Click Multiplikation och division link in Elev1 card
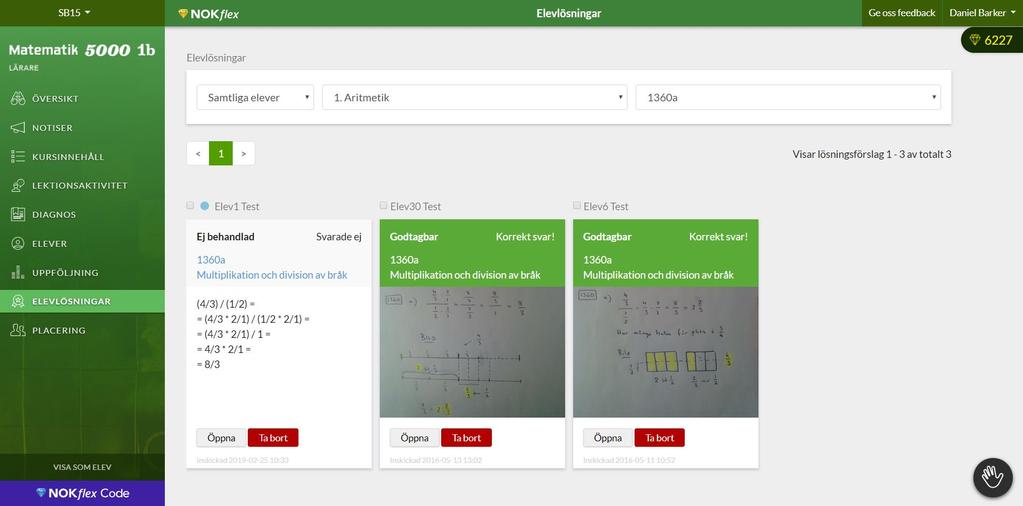Viewport: 1023px width, 506px height. (x=272, y=275)
